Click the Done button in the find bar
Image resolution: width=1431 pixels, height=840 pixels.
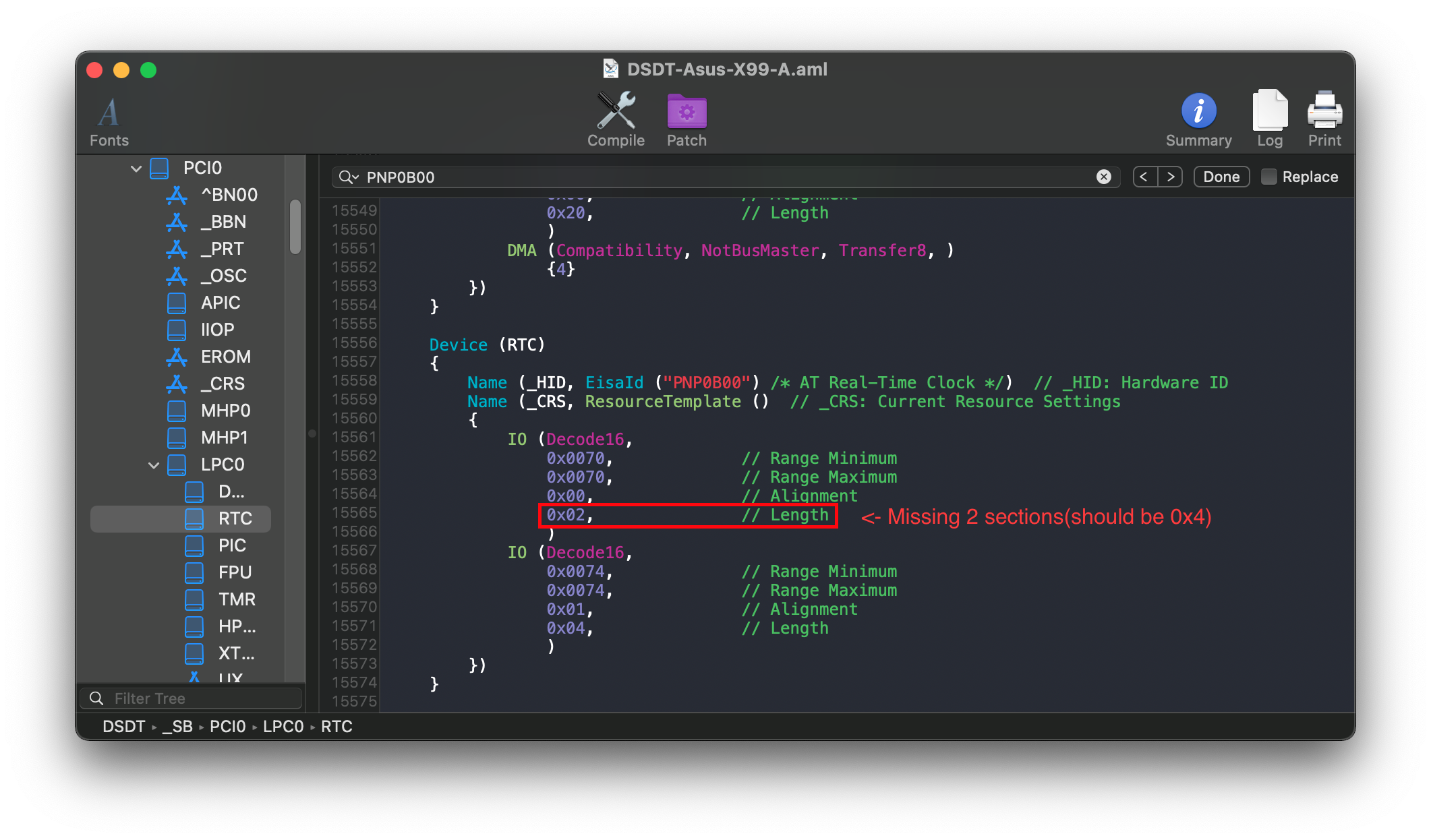(1221, 177)
